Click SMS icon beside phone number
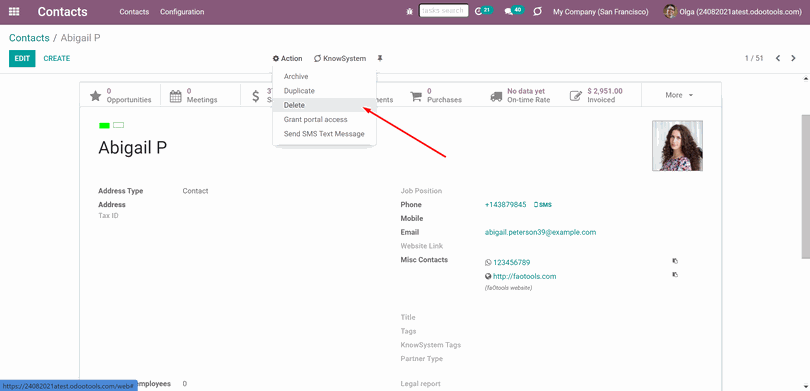 point(543,205)
